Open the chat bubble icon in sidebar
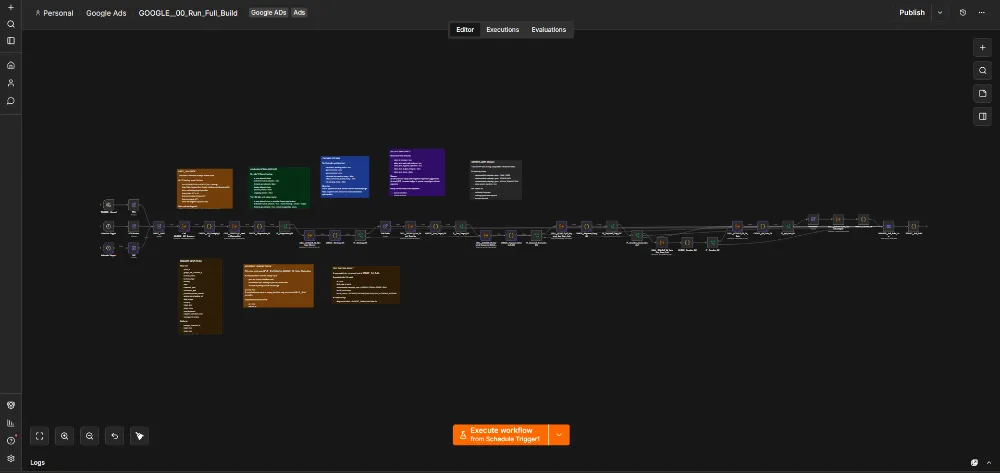The width and height of the screenshot is (1000, 473). point(10,101)
